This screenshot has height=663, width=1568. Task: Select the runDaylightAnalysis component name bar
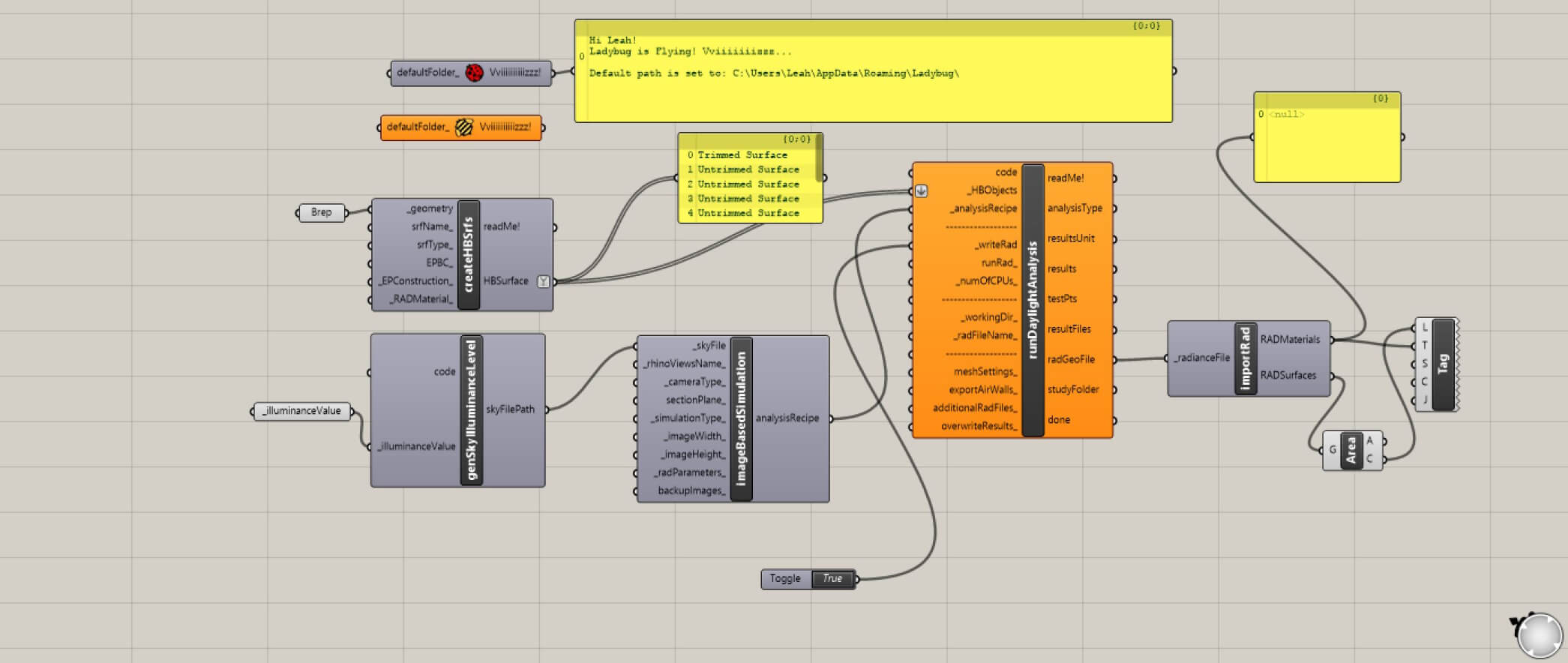click(x=1033, y=300)
